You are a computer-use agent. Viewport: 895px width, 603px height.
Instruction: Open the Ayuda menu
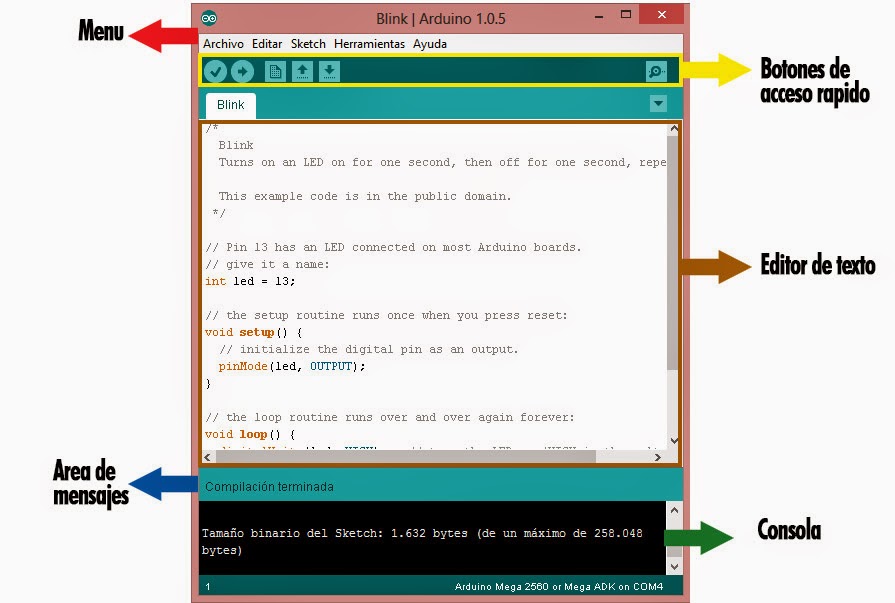429,44
